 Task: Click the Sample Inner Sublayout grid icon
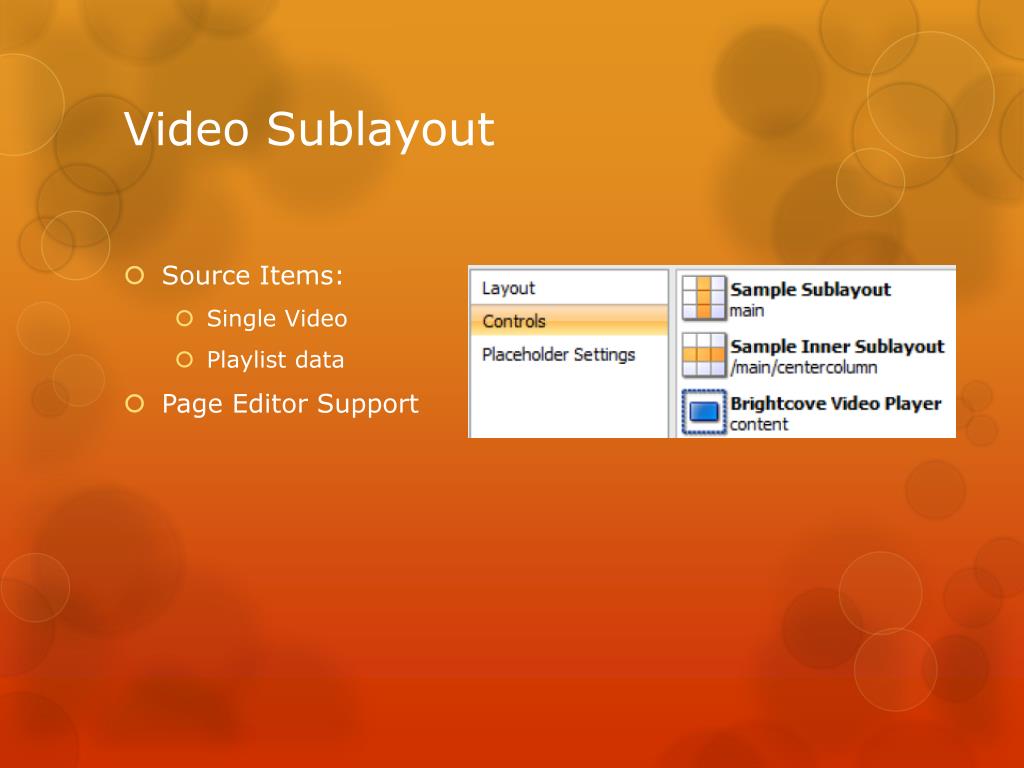703,355
